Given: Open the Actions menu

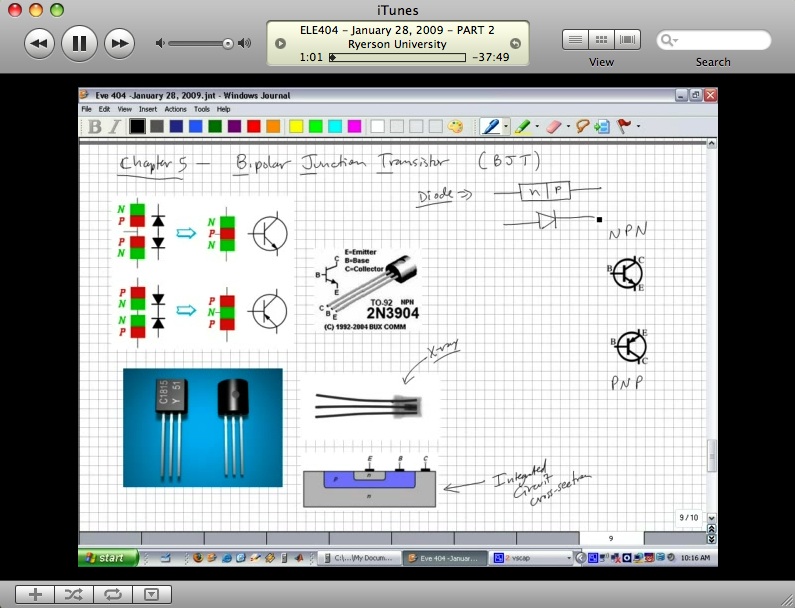Looking at the screenshot, I should [x=175, y=109].
